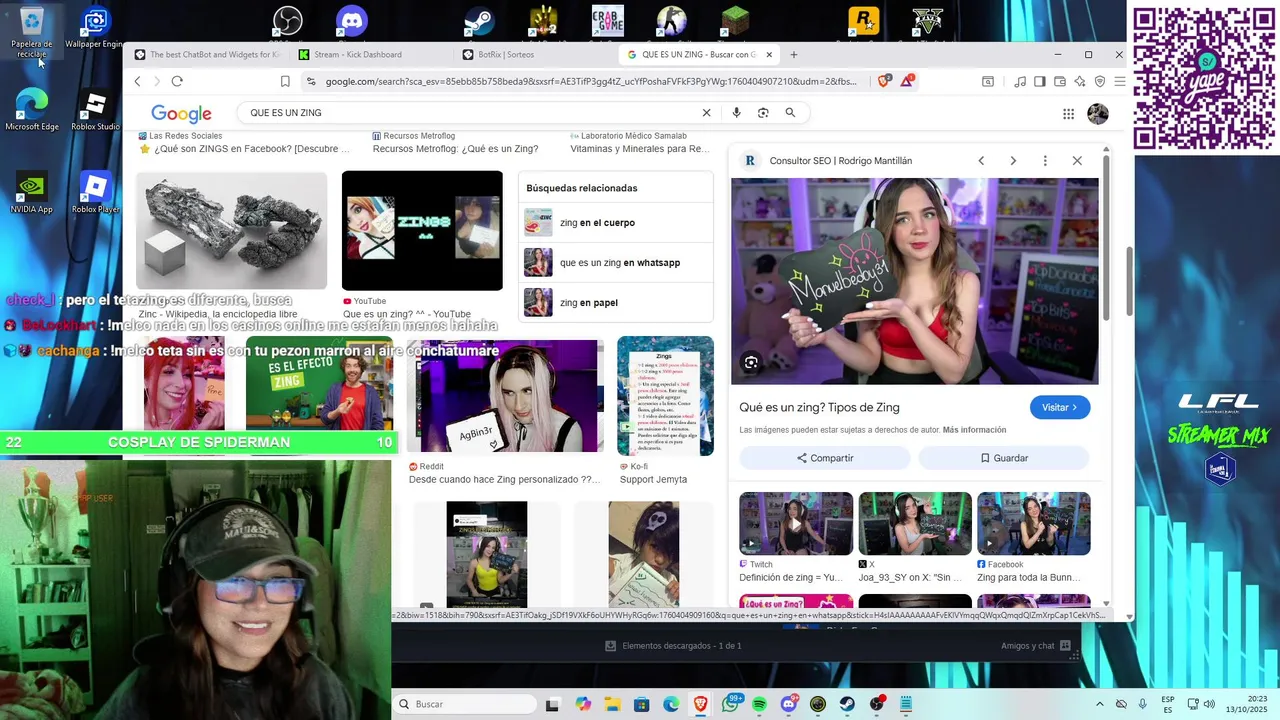The width and height of the screenshot is (1280, 720).
Task: Open File Explorer from the taskbar
Action: (612, 704)
